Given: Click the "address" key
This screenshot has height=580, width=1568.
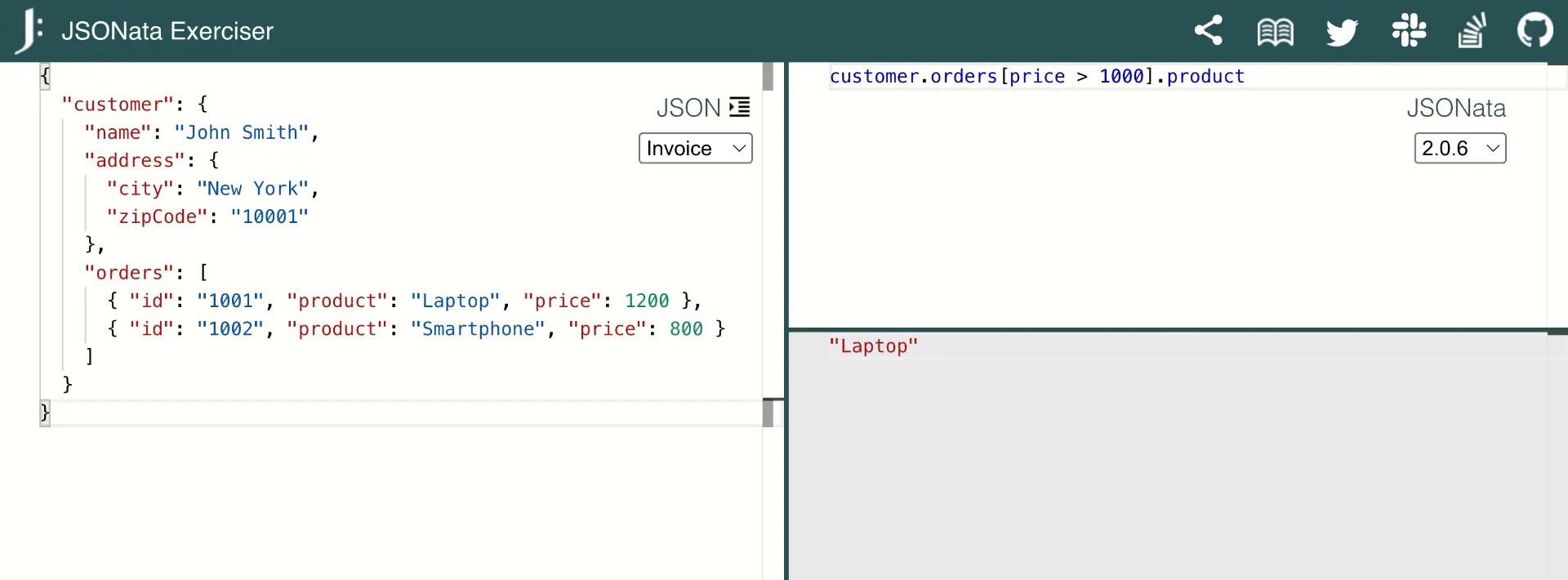Looking at the screenshot, I should (135, 160).
